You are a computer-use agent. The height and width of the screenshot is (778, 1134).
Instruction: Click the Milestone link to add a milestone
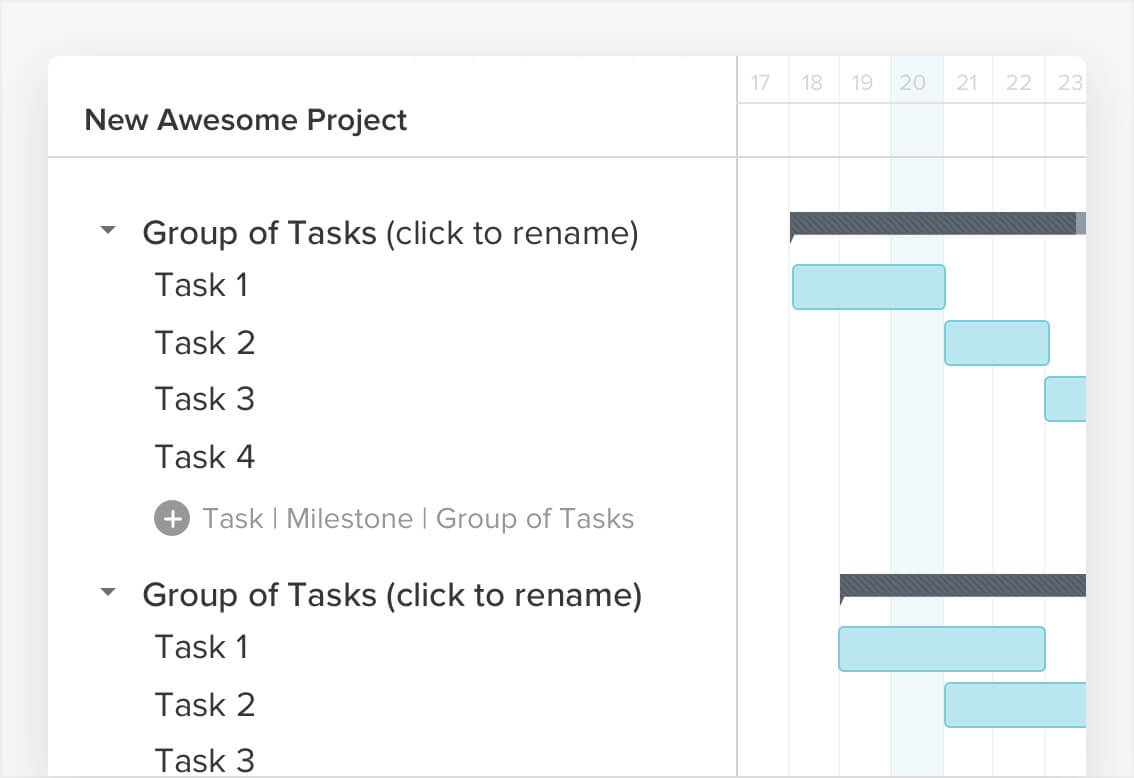click(350, 518)
